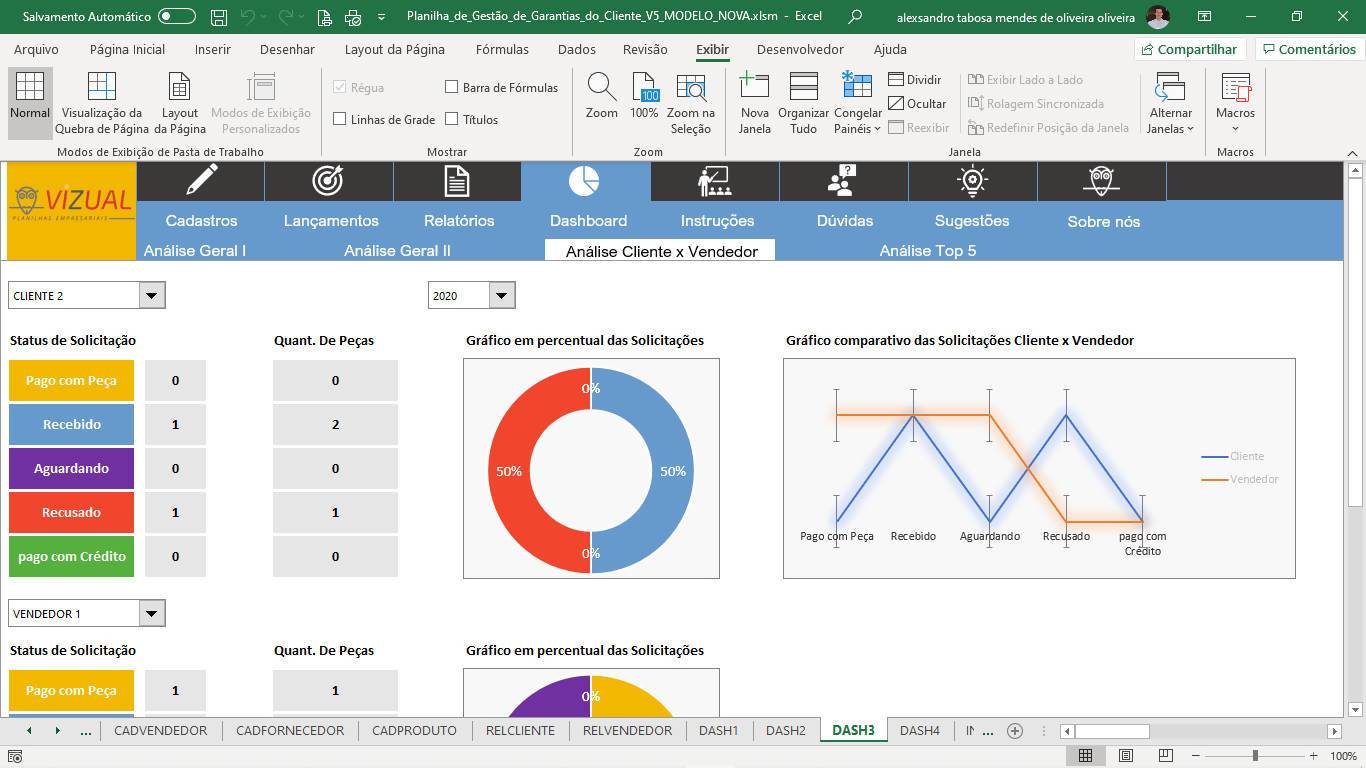This screenshot has height=768, width=1366.
Task: Collapse the ribbon with chevron
Action: point(1353,152)
